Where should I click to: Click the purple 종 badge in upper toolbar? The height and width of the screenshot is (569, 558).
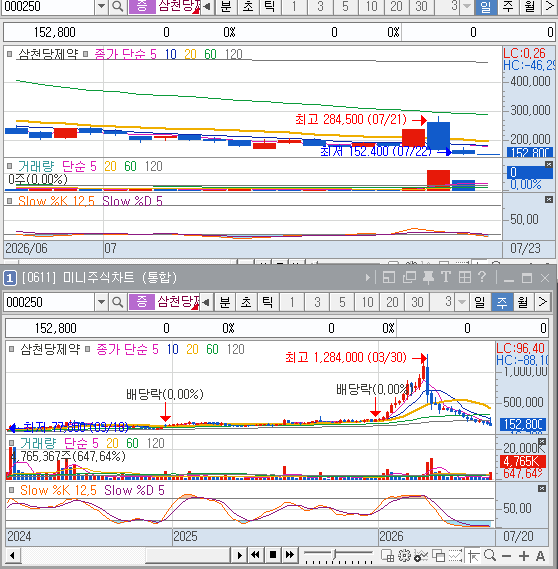coord(141,6)
